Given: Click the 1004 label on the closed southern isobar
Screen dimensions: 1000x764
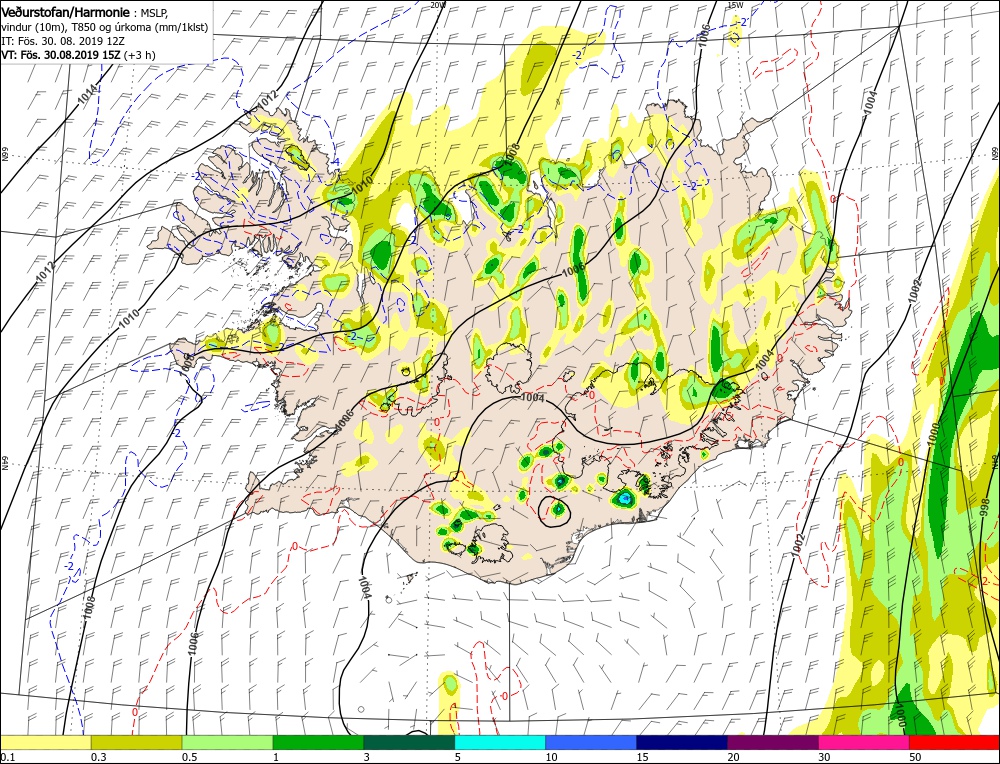Looking at the screenshot, I should point(365,587).
